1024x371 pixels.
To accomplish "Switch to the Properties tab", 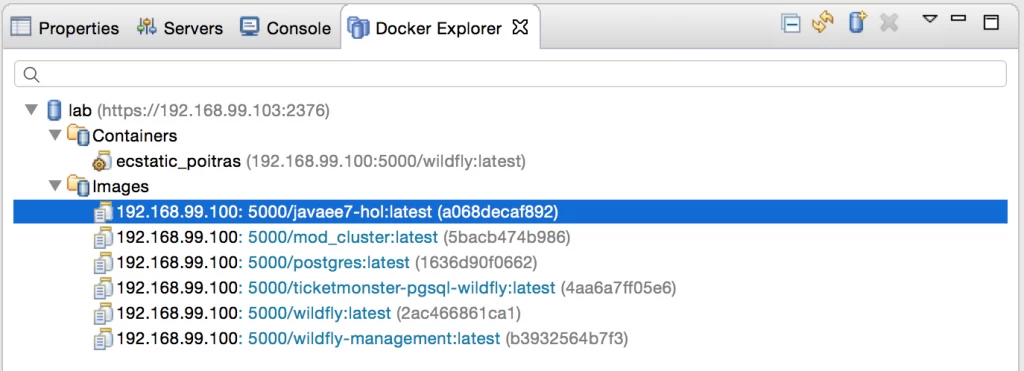I will (x=65, y=28).
